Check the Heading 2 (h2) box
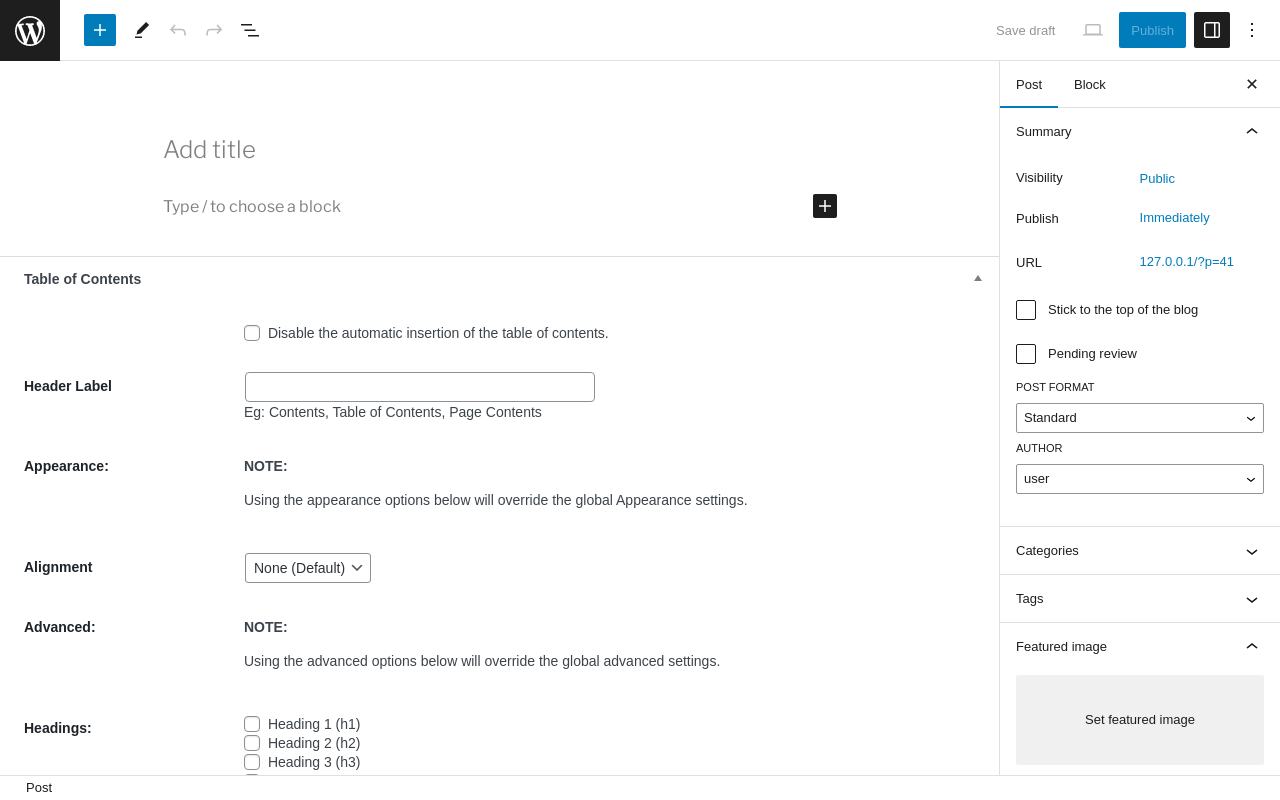This screenshot has height=800, width=1280. tap(252, 743)
